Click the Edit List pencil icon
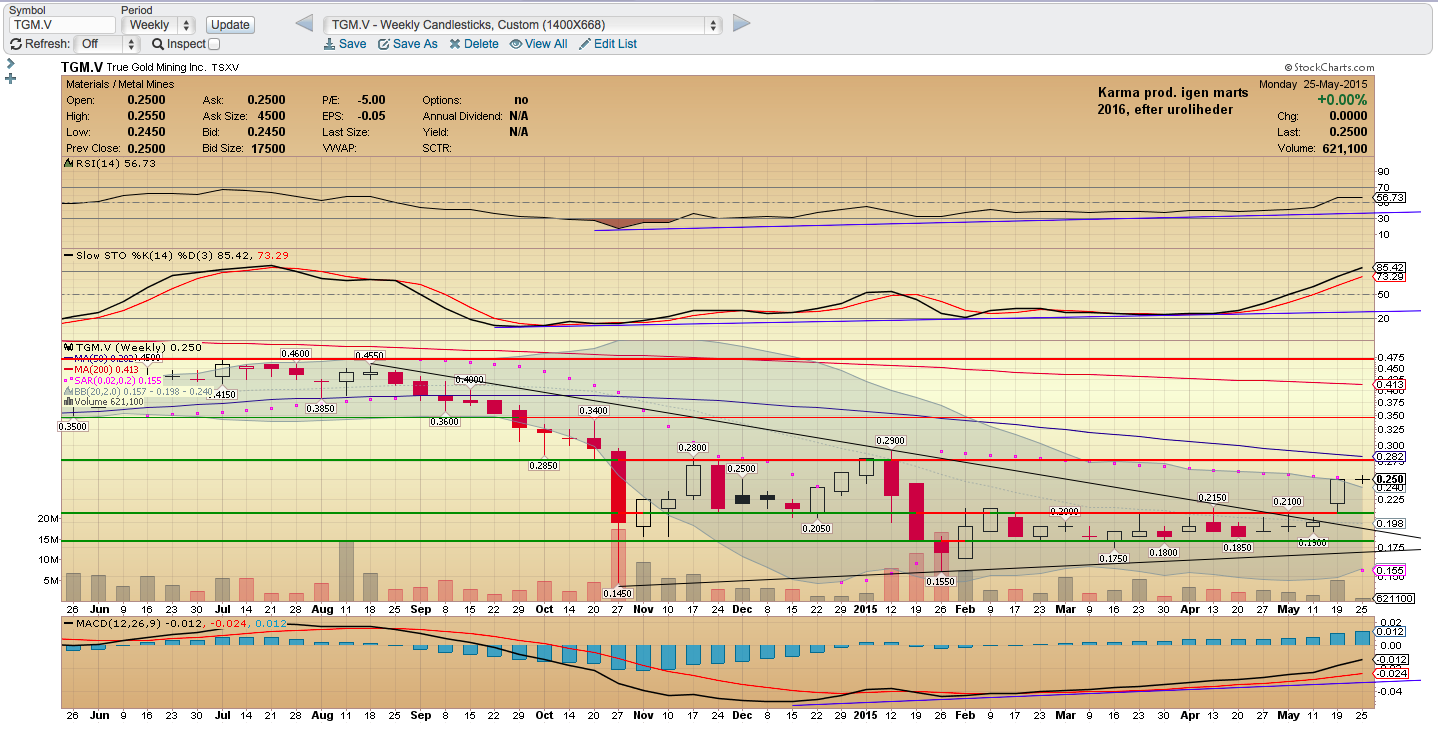 pos(584,44)
